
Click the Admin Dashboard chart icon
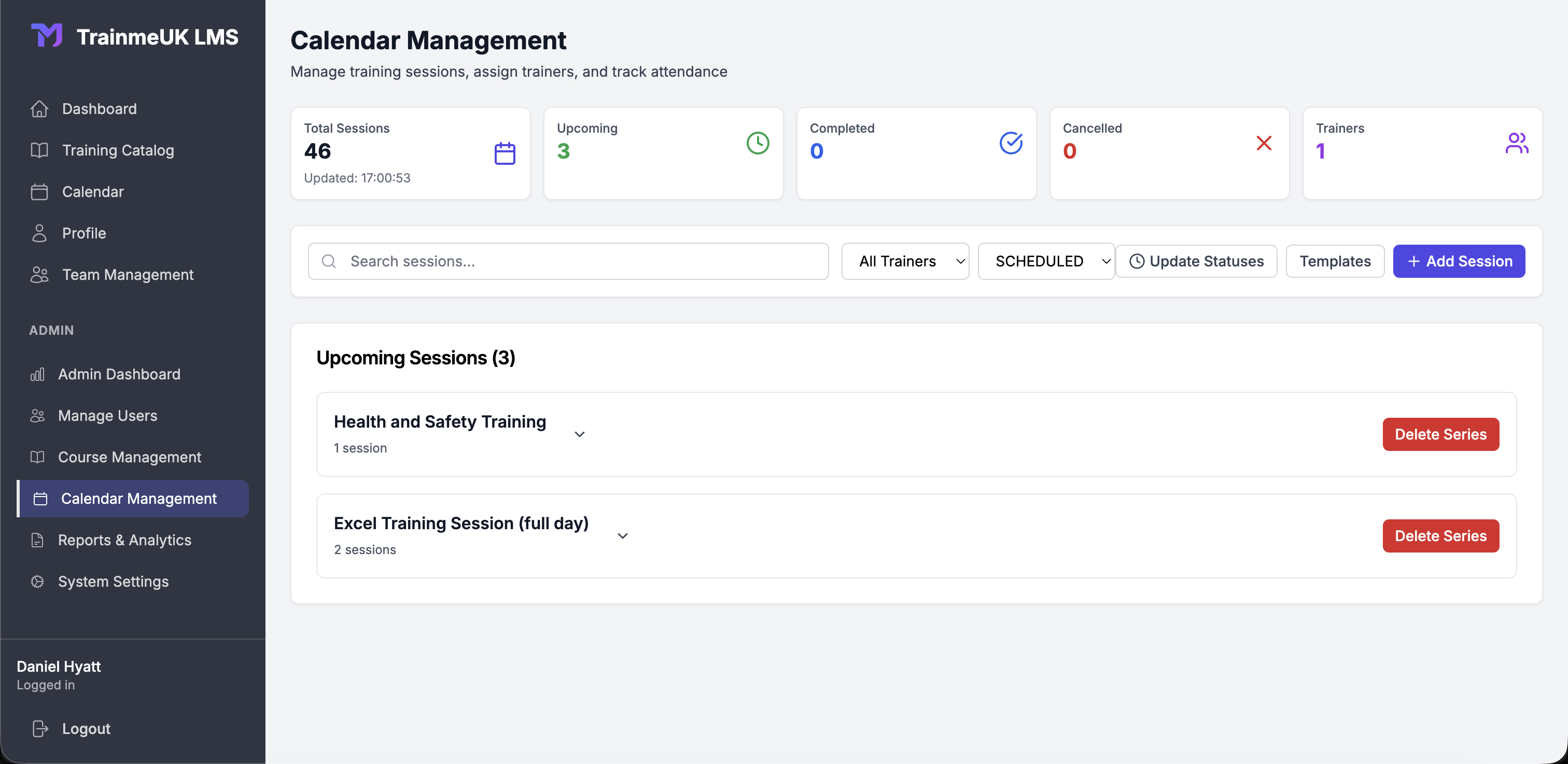click(x=36, y=374)
